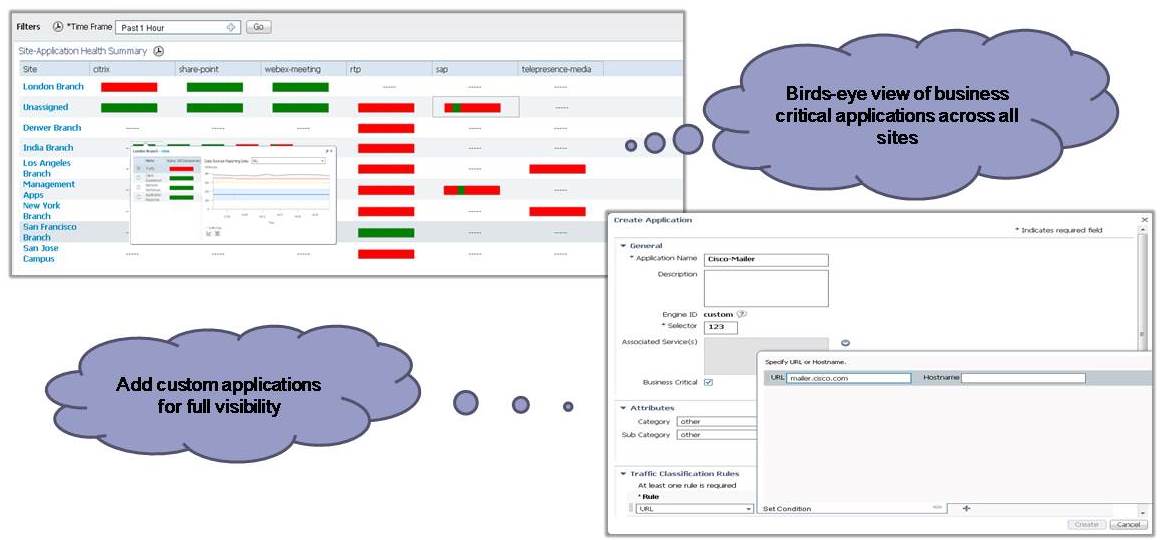This screenshot has height=540, width=1160.
Task: Click the plus icon to add a condition
Action: [966, 508]
